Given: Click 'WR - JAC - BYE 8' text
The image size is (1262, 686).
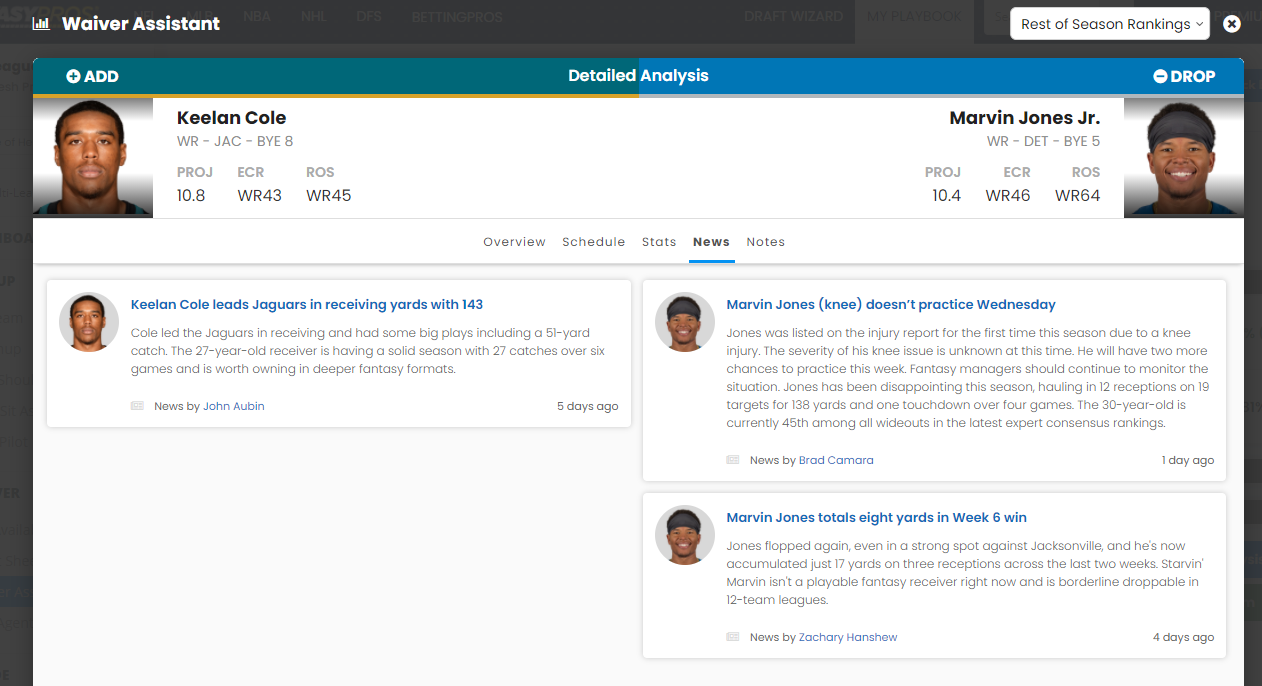Looking at the screenshot, I should pos(235,141).
